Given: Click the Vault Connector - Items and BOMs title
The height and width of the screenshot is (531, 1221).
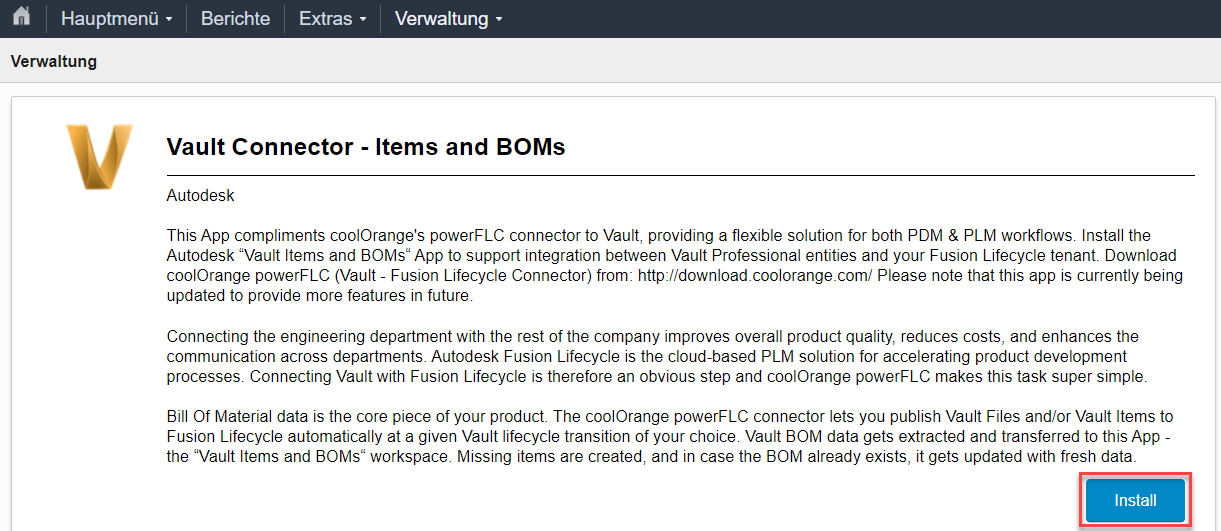Looking at the screenshot, I should (366, 147).
